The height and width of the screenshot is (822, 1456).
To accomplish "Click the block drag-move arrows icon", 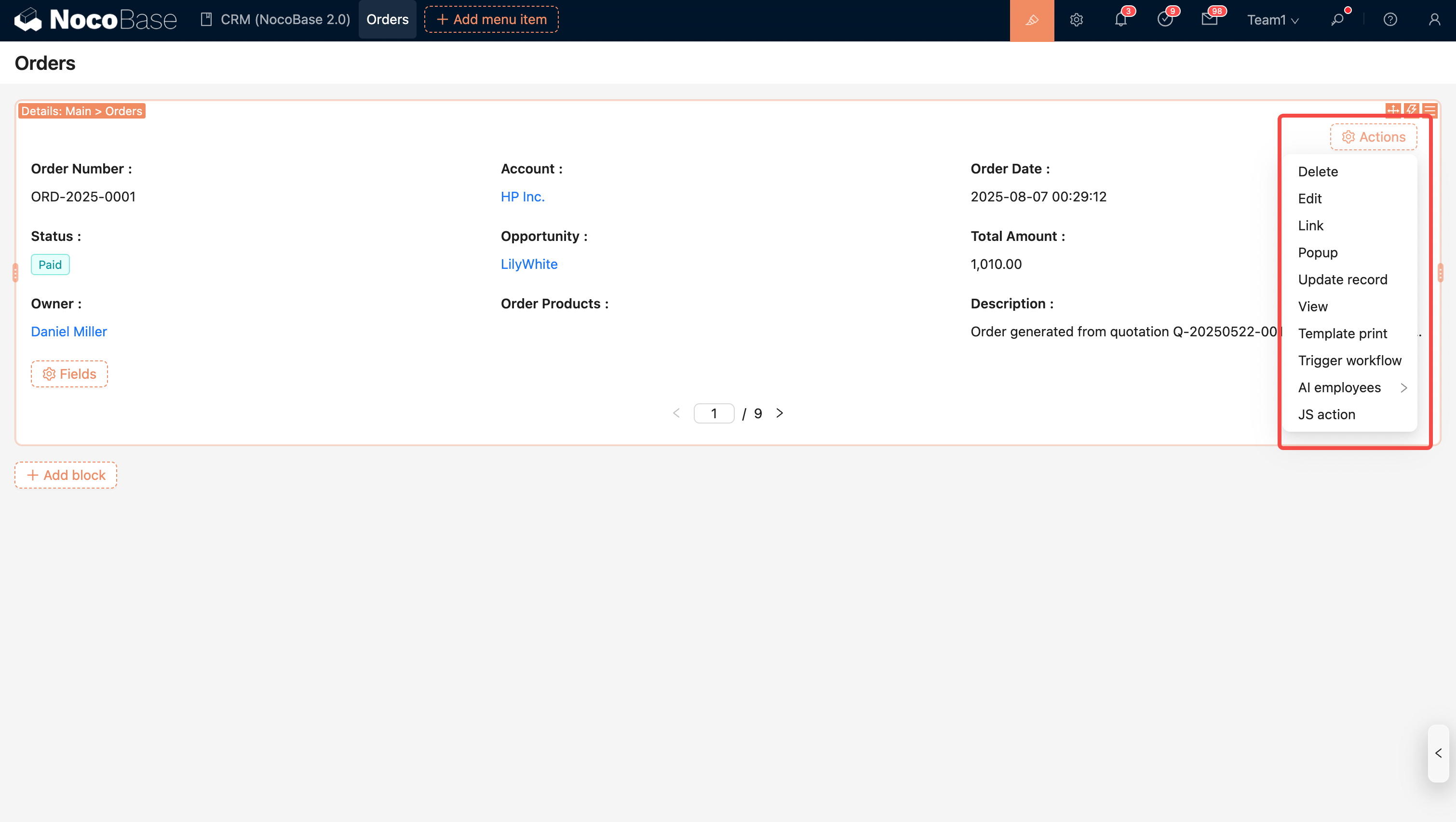I will pyautogui.click(x=1393, y=109).
